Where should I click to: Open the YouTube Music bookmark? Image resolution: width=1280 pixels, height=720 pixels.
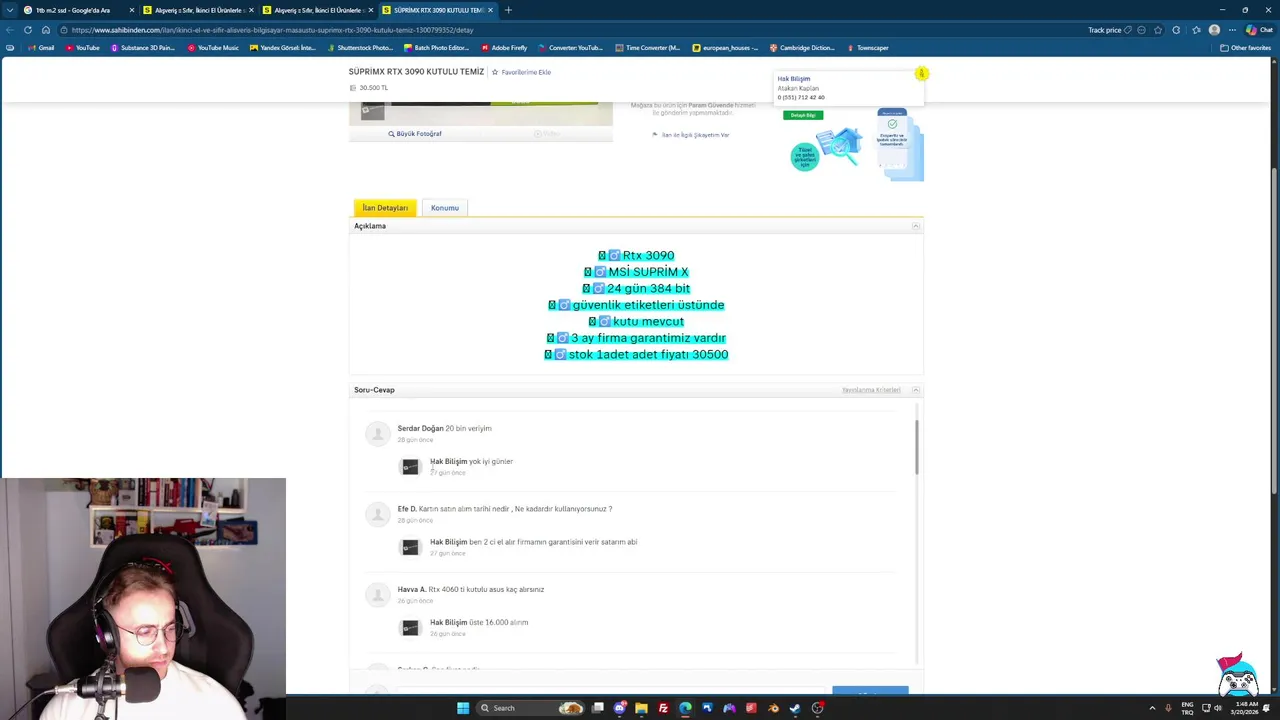[213, 48]
